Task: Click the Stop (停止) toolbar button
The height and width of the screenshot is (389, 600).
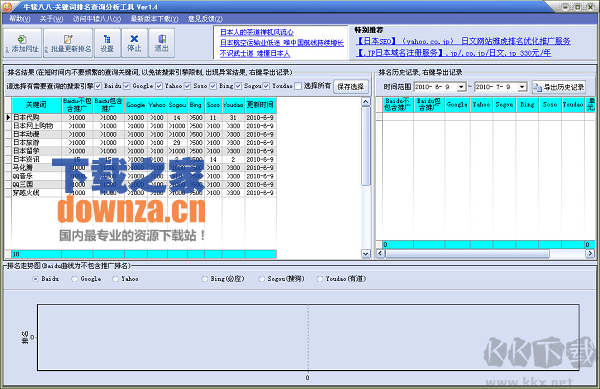Action: pos(134,43)
